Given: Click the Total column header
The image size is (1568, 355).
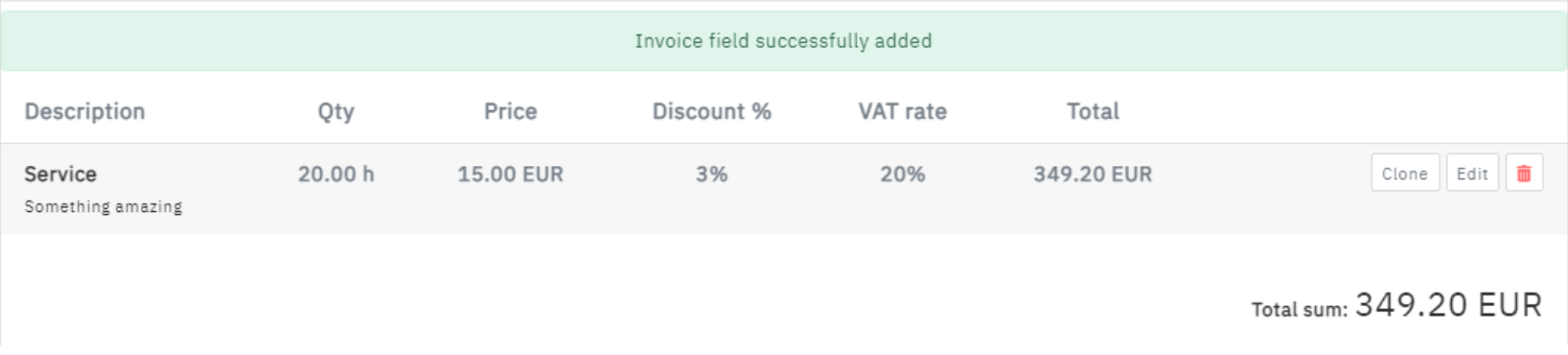Looking at the screenshot, I should (1094, 111).
